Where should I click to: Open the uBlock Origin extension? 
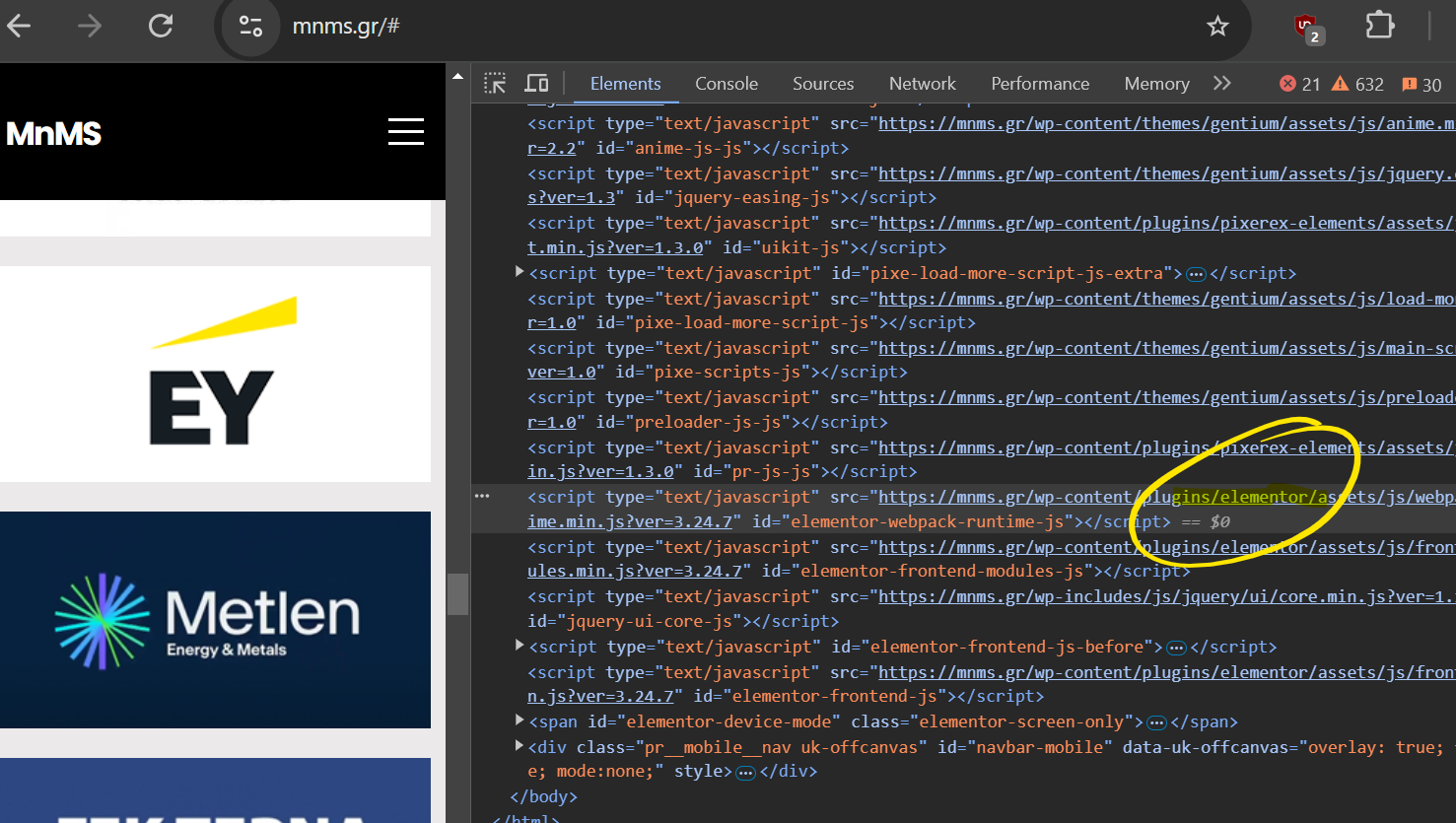(x=1307, y=27)
